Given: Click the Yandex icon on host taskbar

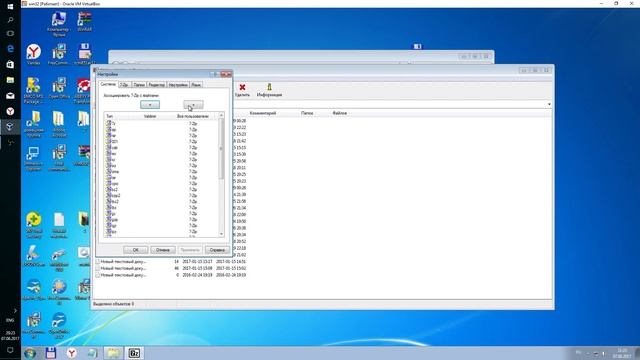Looking at the screenshot, I should pyautogui.click(x=10, y=111).
